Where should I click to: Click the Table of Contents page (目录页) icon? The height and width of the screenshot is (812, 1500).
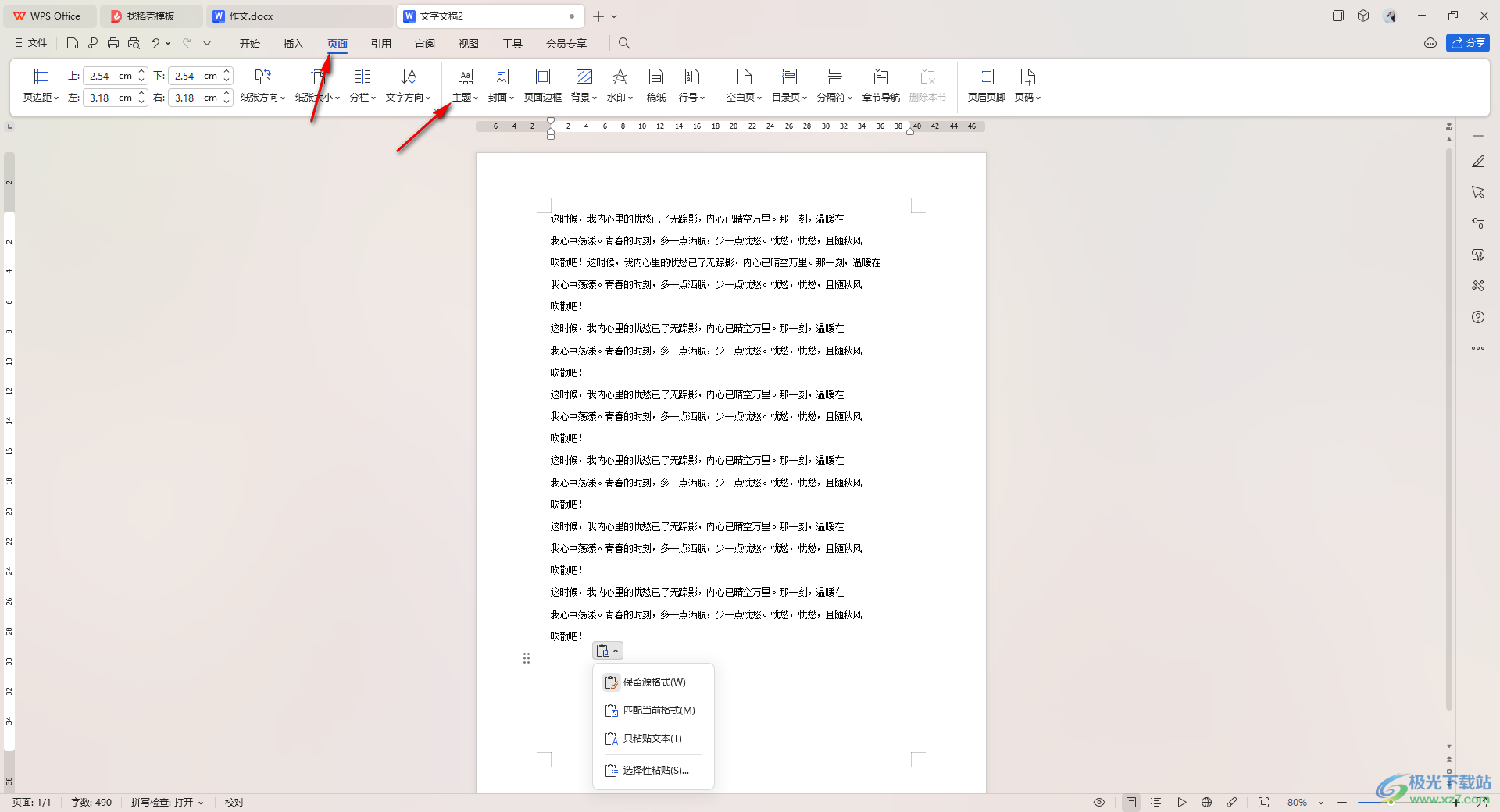point(790,77)
